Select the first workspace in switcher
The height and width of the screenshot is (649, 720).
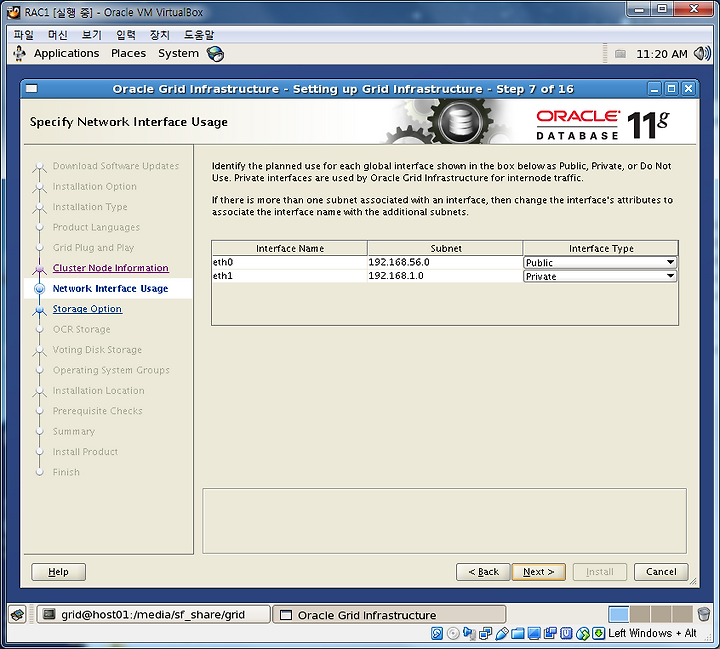point(619,615)
